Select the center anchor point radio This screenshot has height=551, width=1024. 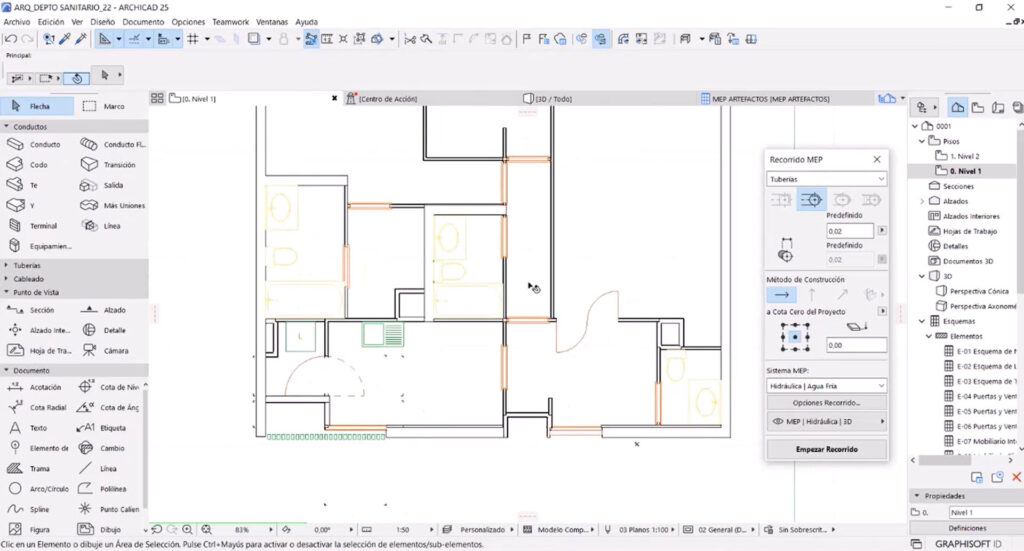(x=795, y=337)
